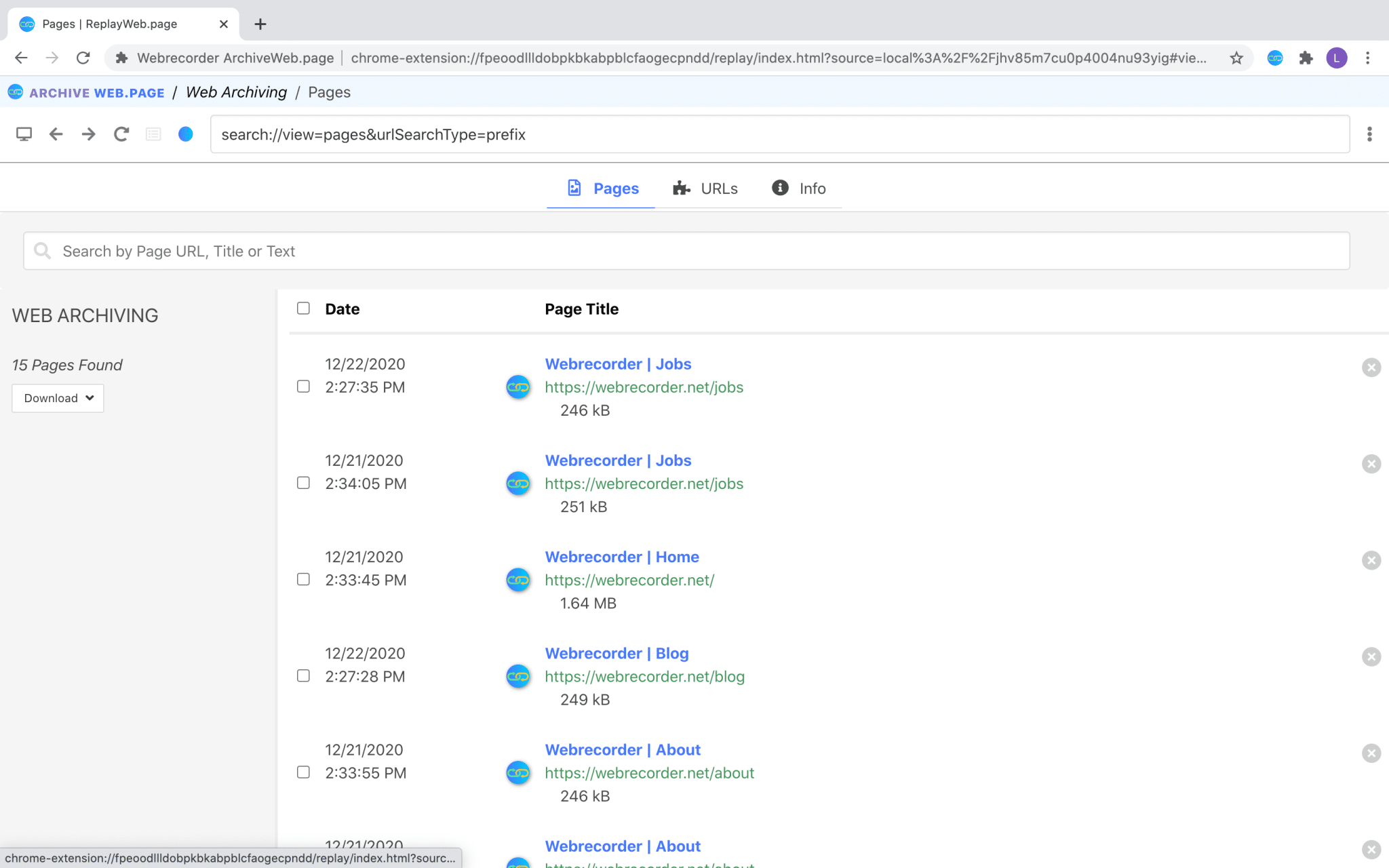Click the replay back arrow beside the search URL bar

(56, 134)
